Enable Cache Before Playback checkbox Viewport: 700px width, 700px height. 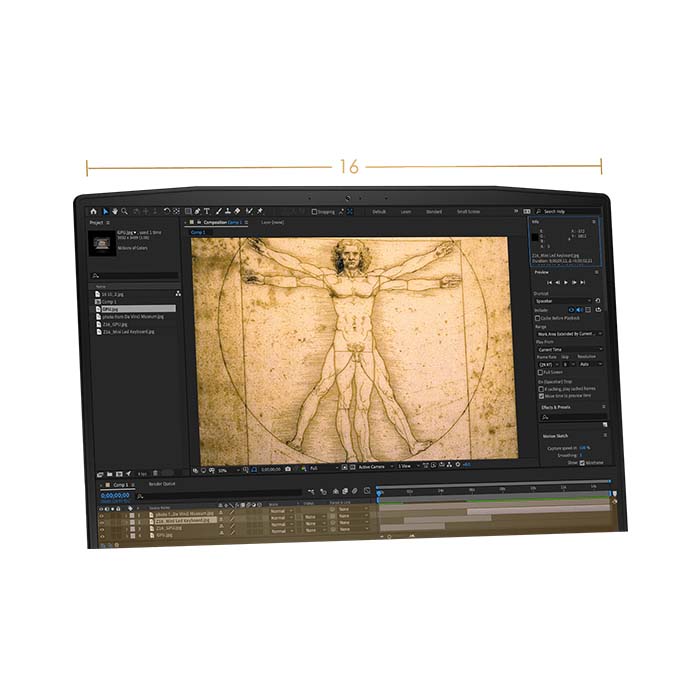540,318
